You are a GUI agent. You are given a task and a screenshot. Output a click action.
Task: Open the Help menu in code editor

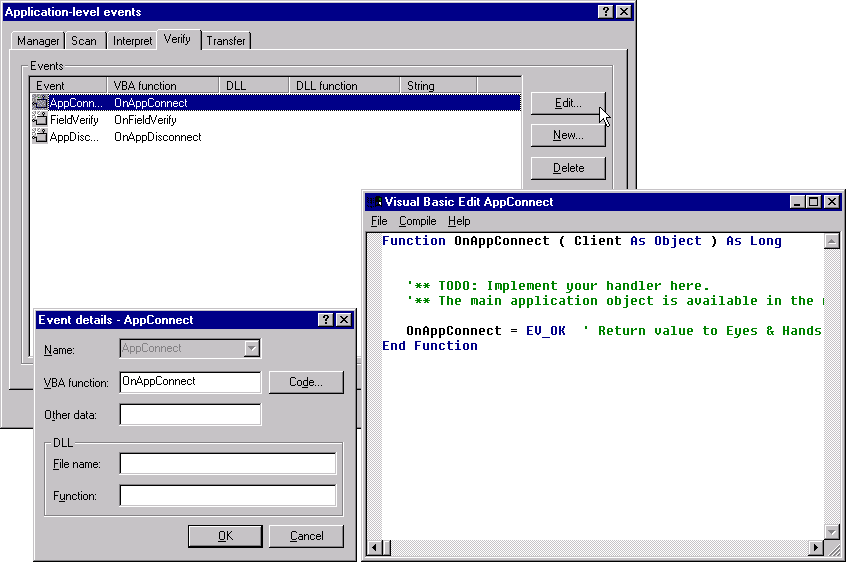coord(459,221)
